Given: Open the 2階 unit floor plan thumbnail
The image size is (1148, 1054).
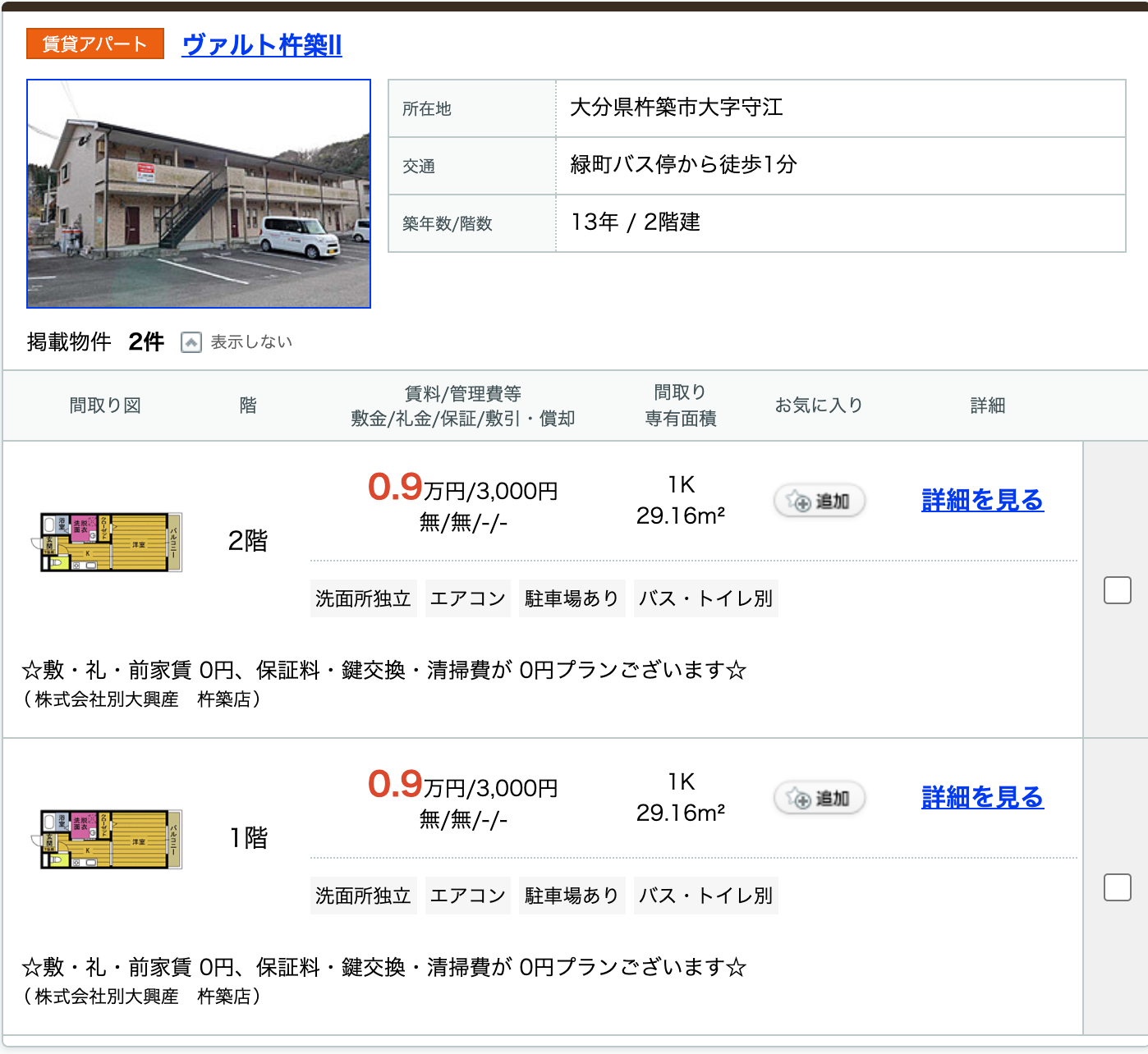Looking at the screenshot, I should tap(111, 542).
